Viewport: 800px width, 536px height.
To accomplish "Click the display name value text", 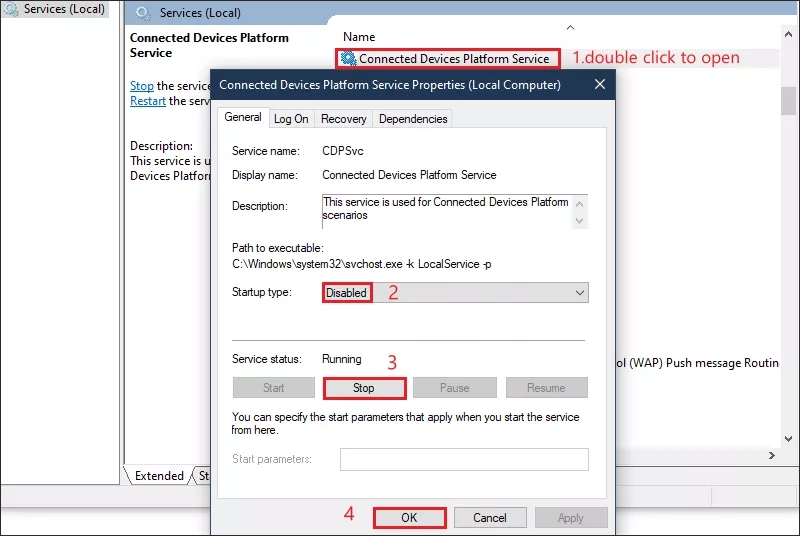I will pyautogui.click(x=409, y=175).
